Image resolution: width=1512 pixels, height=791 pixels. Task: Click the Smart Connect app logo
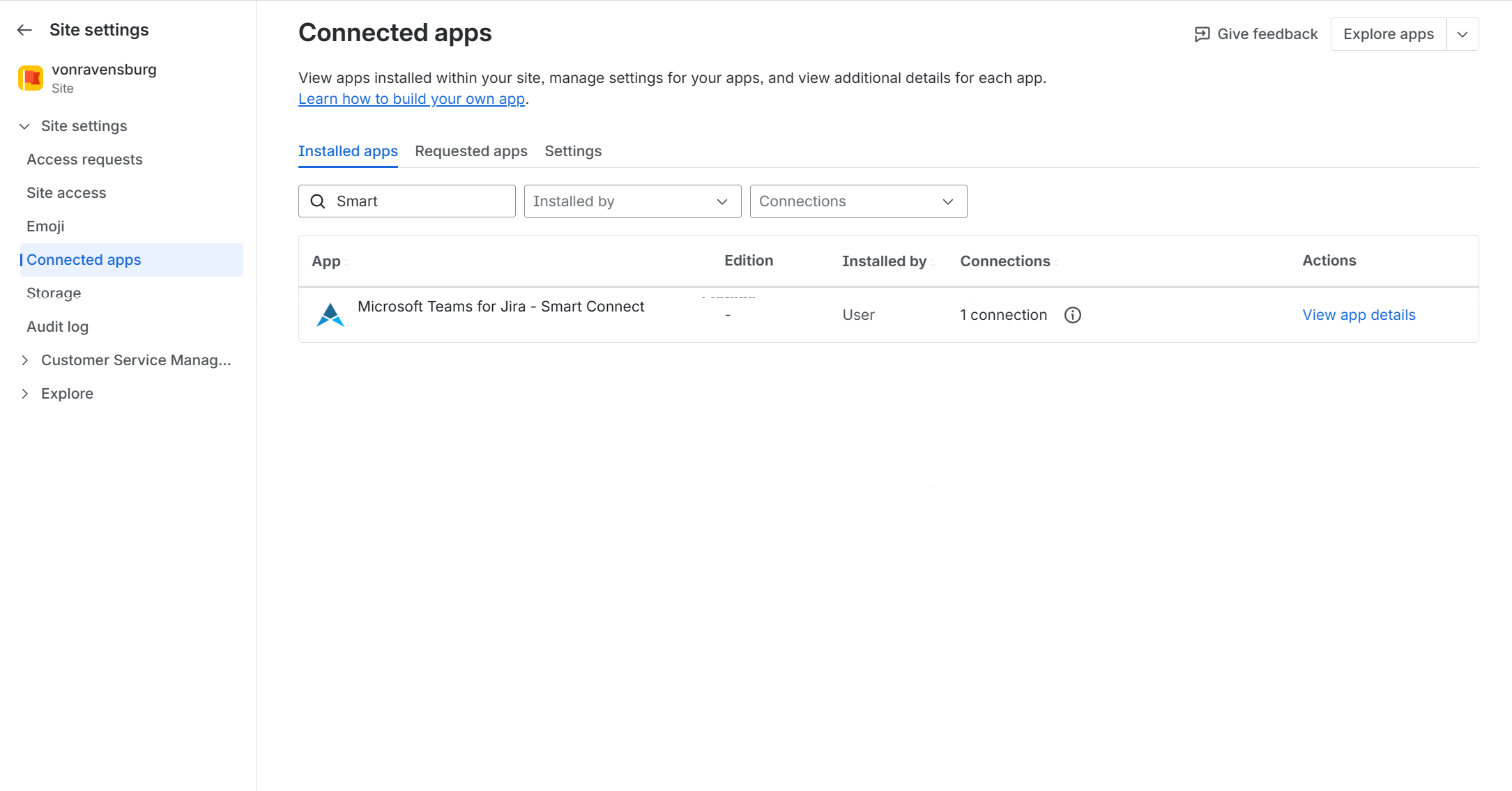(x=330, y=315)
